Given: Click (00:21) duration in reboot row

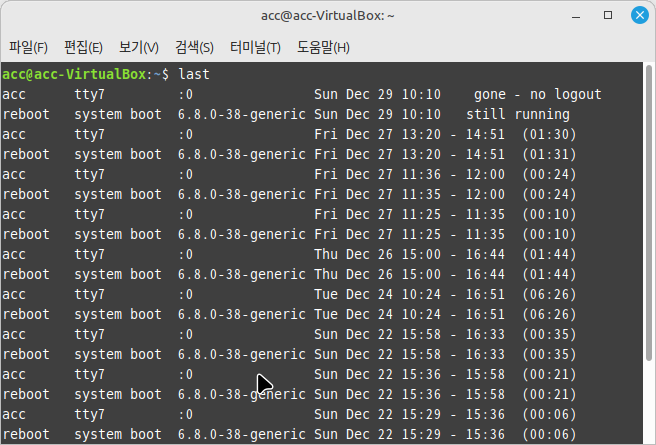Looking at the screenshot, I should pyautogui.click(x=549, y=394).
